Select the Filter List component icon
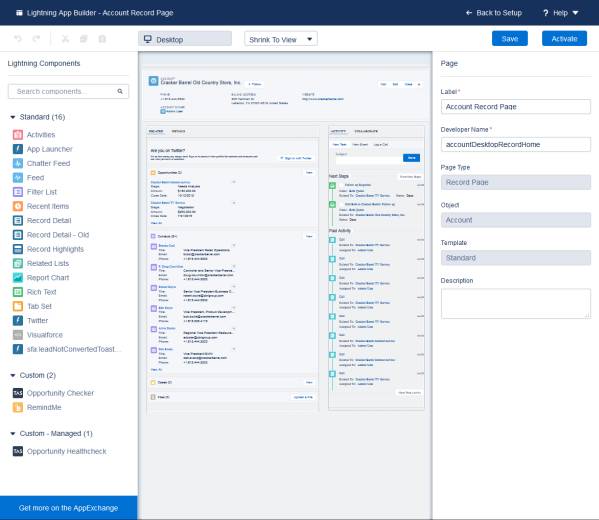Viewport: 599px width, 520px height. [x=18, y=192]
